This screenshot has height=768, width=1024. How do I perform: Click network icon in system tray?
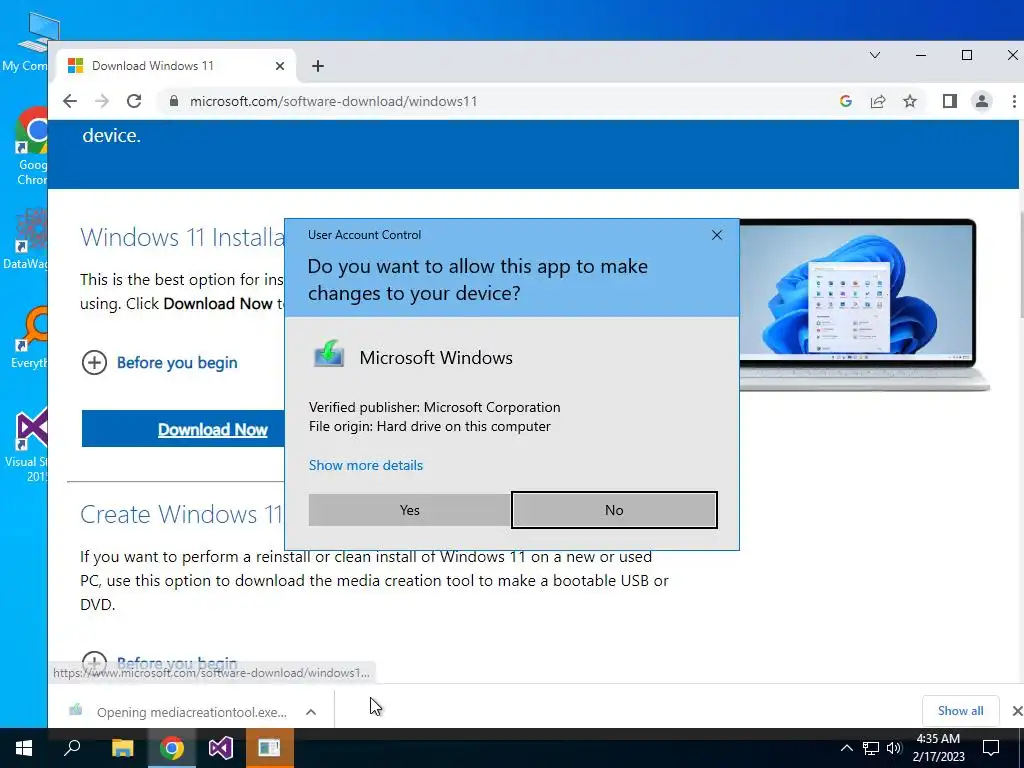[871, 748]
